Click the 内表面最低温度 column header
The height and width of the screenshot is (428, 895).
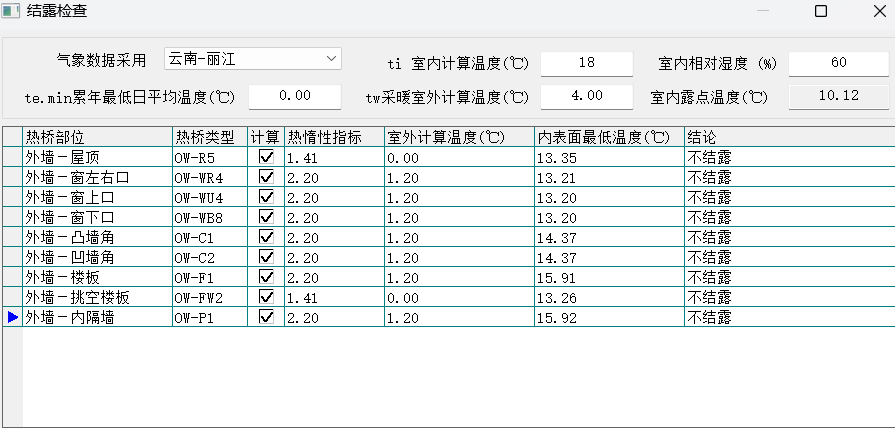click(x=609, y=136)
